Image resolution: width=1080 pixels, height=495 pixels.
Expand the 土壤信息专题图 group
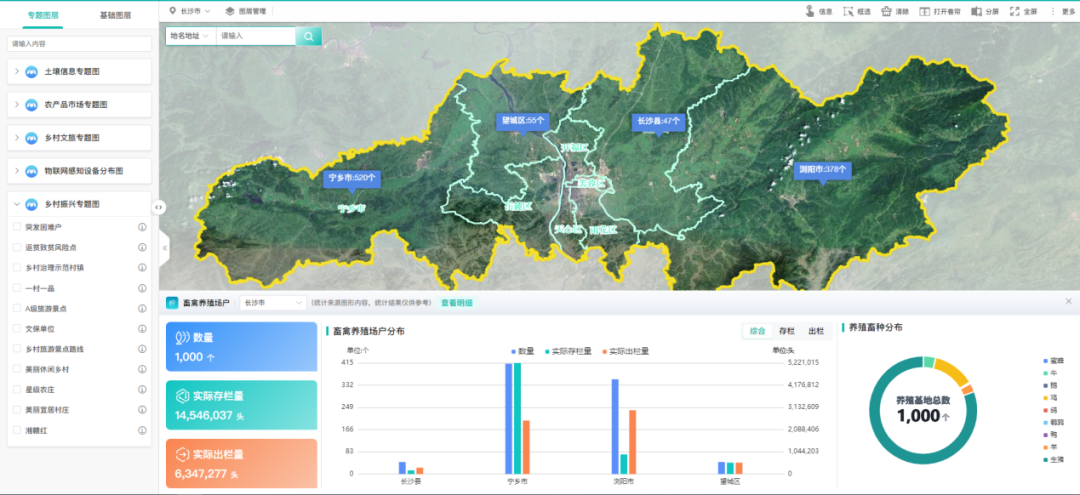[x=17, y=72]
